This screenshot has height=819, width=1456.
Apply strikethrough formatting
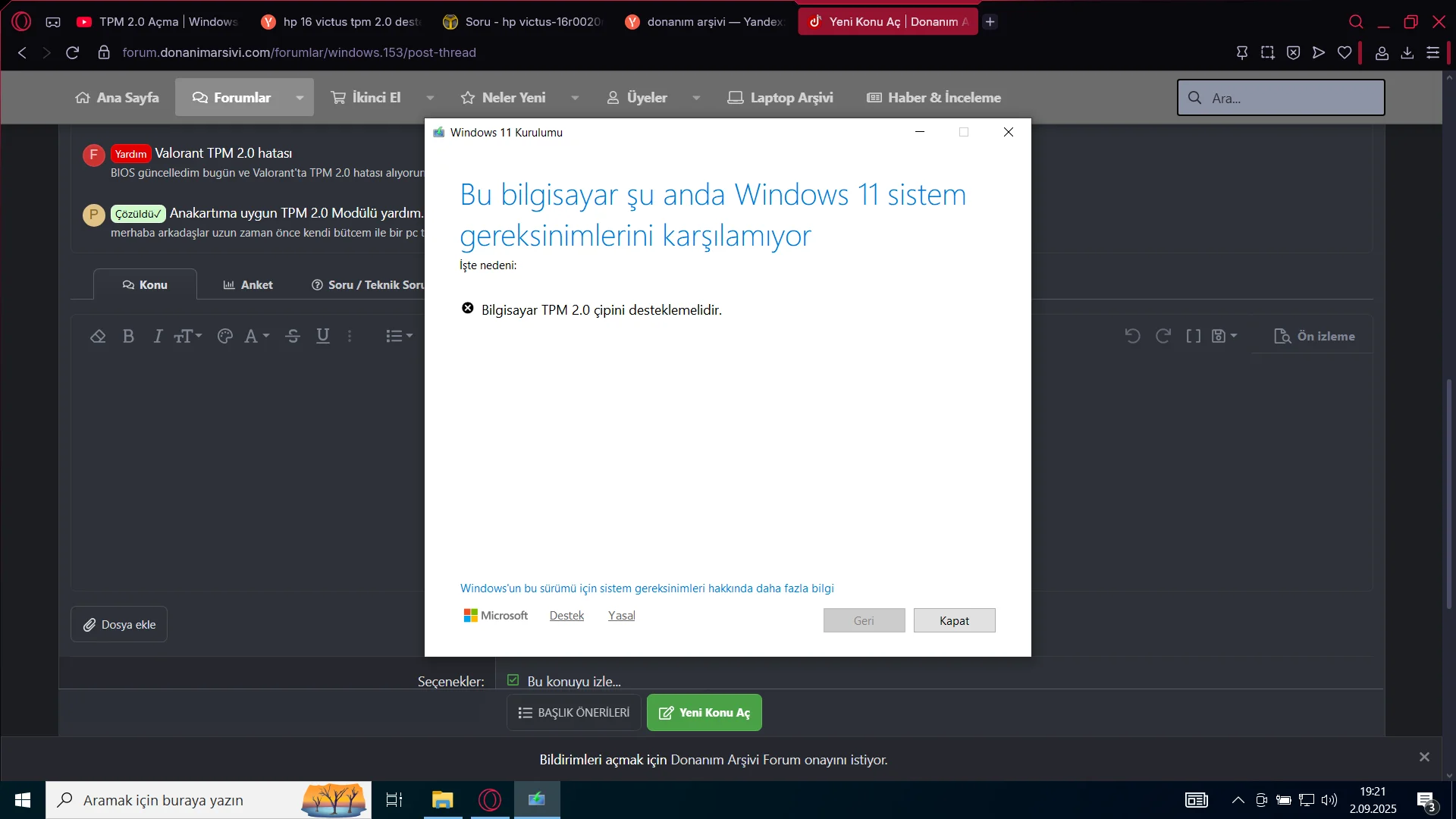(x=292, y=336)
